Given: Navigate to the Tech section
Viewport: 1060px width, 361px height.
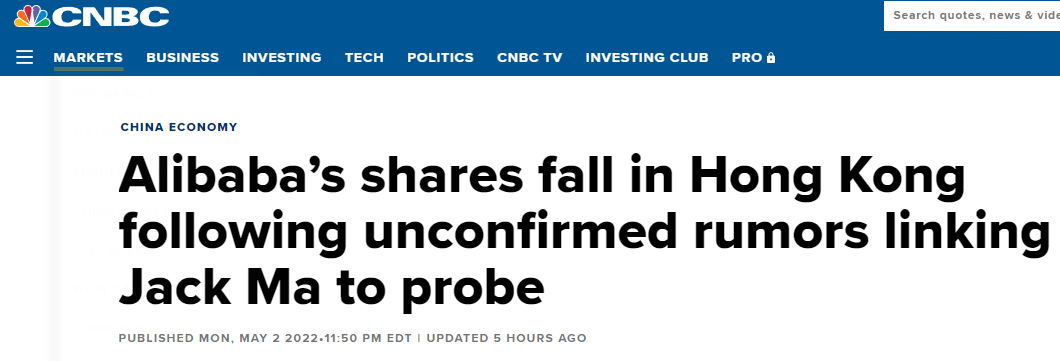Looking at the screenshot, I should point(364,57).
